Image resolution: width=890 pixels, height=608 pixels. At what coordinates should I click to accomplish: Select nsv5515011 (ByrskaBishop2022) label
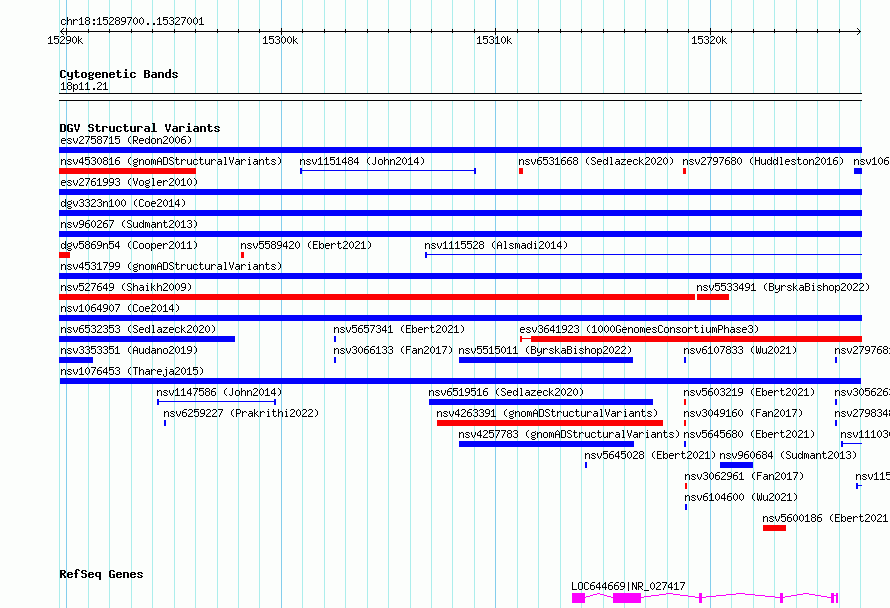(545, 350)
